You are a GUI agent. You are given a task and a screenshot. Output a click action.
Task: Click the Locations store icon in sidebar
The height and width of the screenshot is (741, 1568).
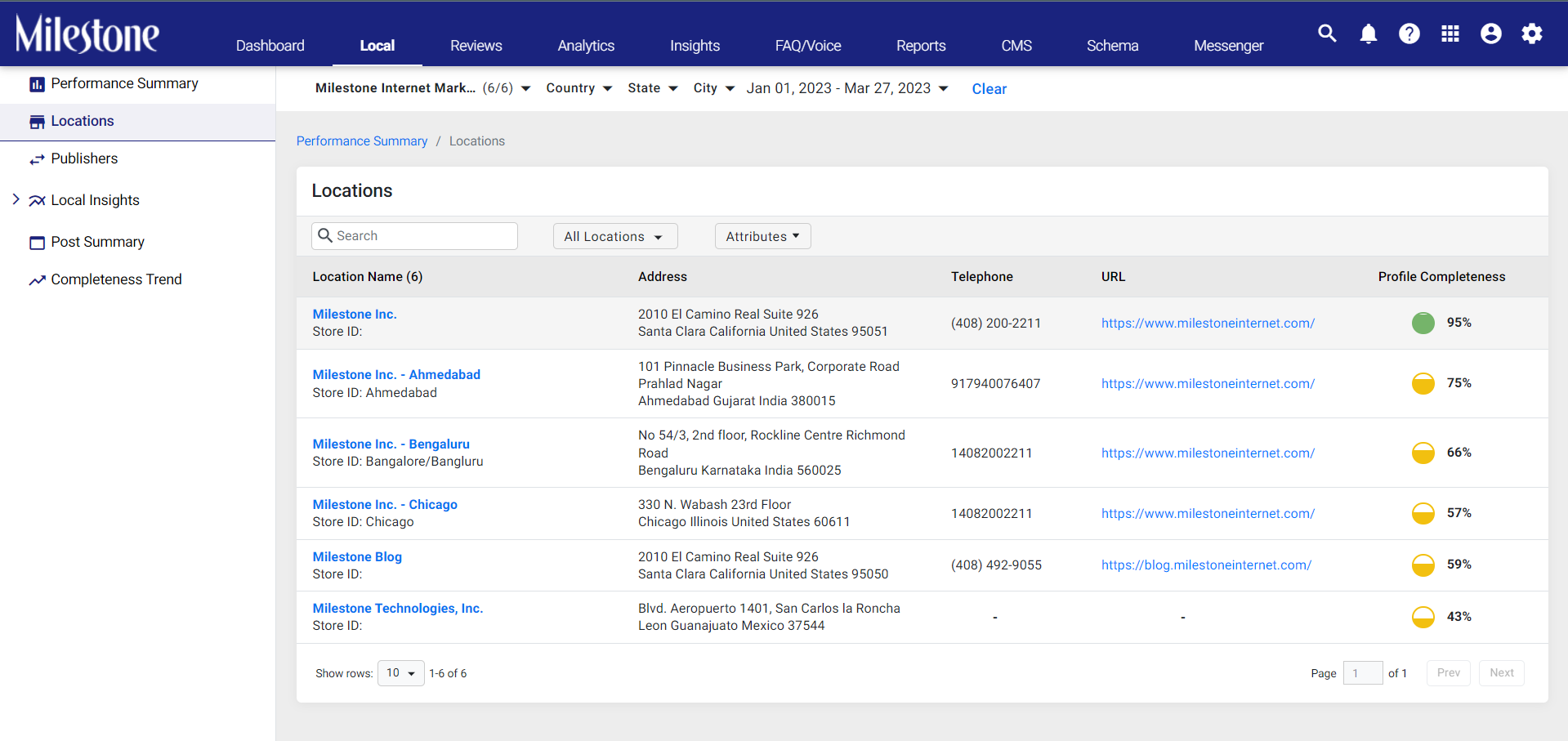click(37, 122)
